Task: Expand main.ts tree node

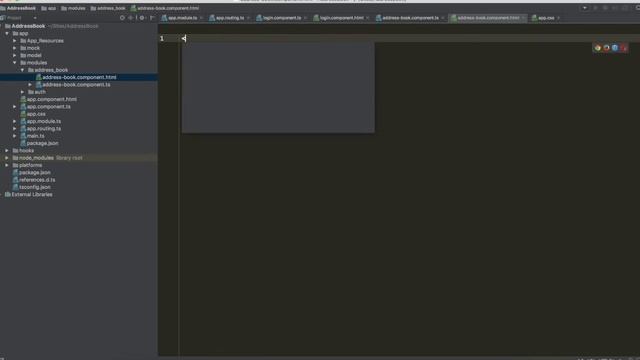Action: point(15,136)
